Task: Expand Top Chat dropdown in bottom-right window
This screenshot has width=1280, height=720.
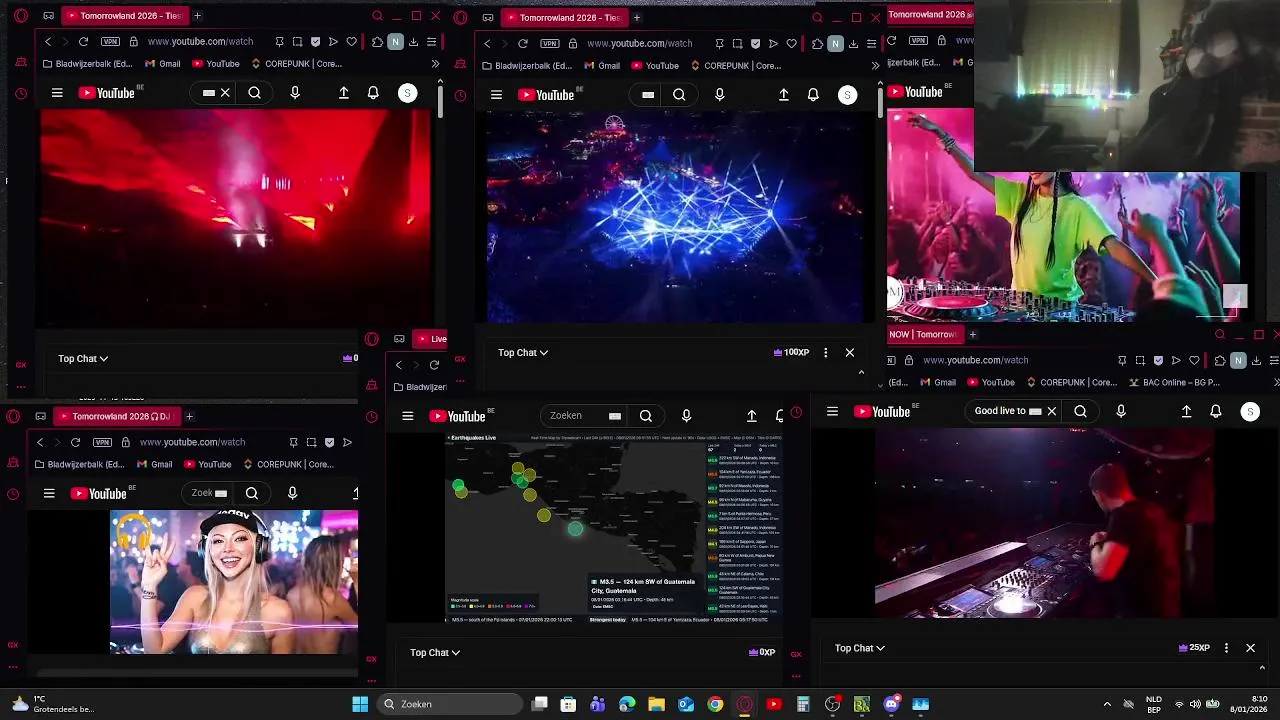Action: click(860, 648)
